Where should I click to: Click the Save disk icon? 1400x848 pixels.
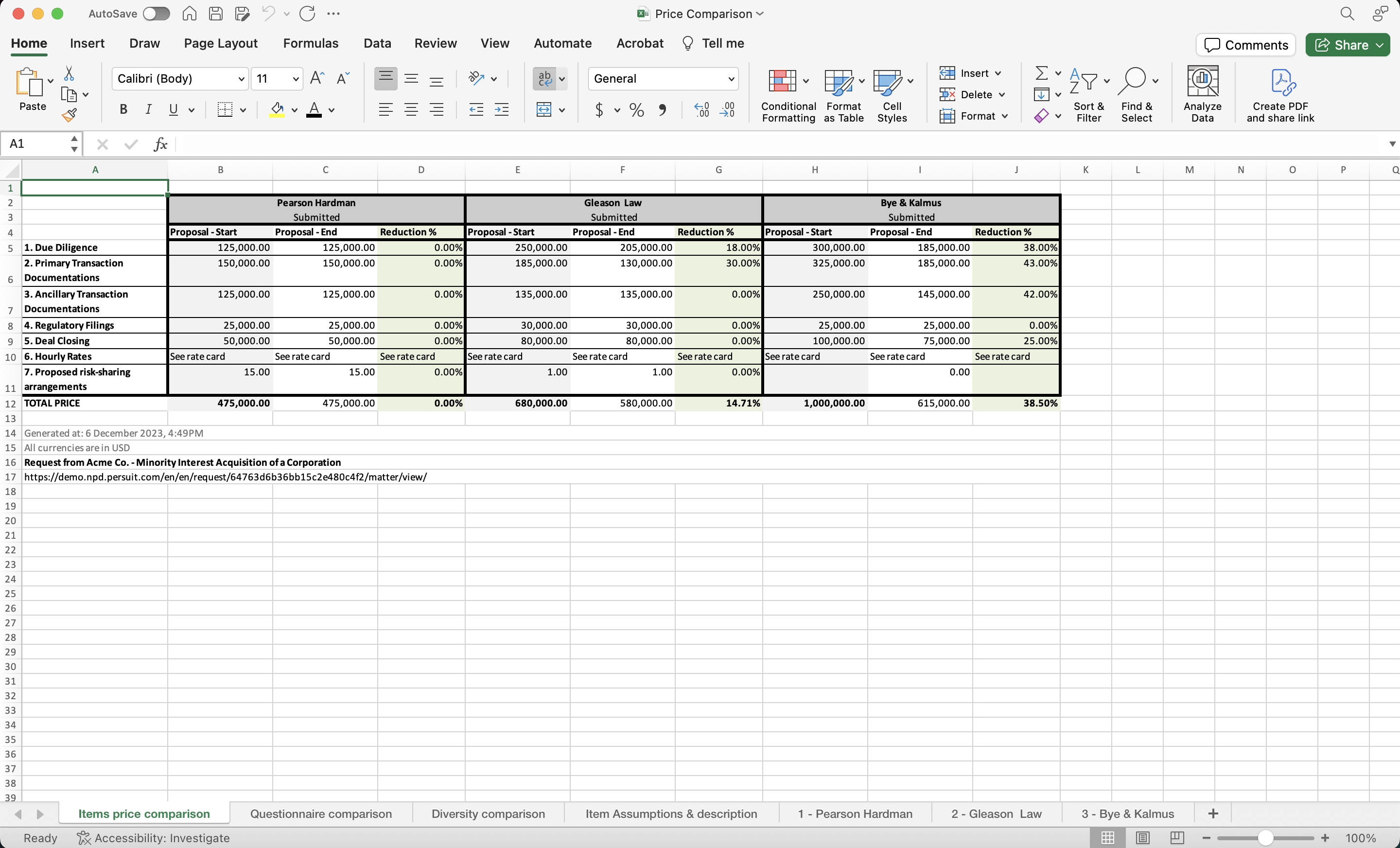coord(215,14)
